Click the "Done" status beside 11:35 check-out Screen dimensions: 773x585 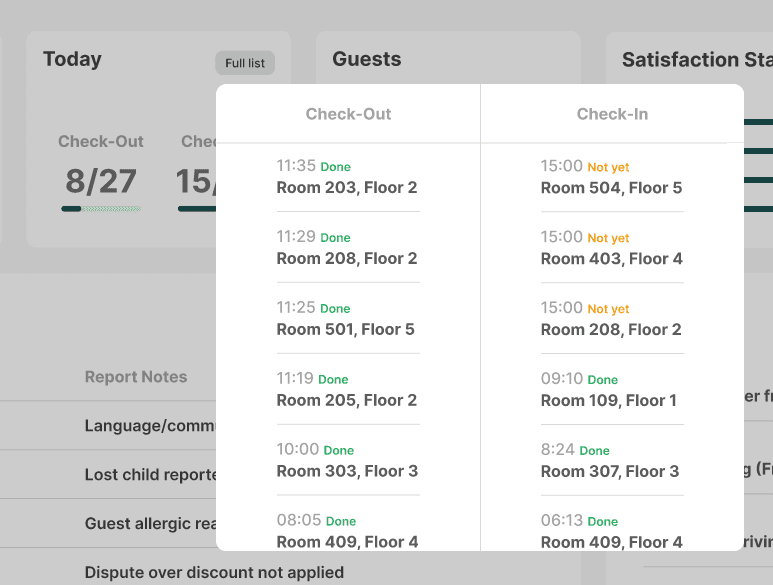pos(335,167)
